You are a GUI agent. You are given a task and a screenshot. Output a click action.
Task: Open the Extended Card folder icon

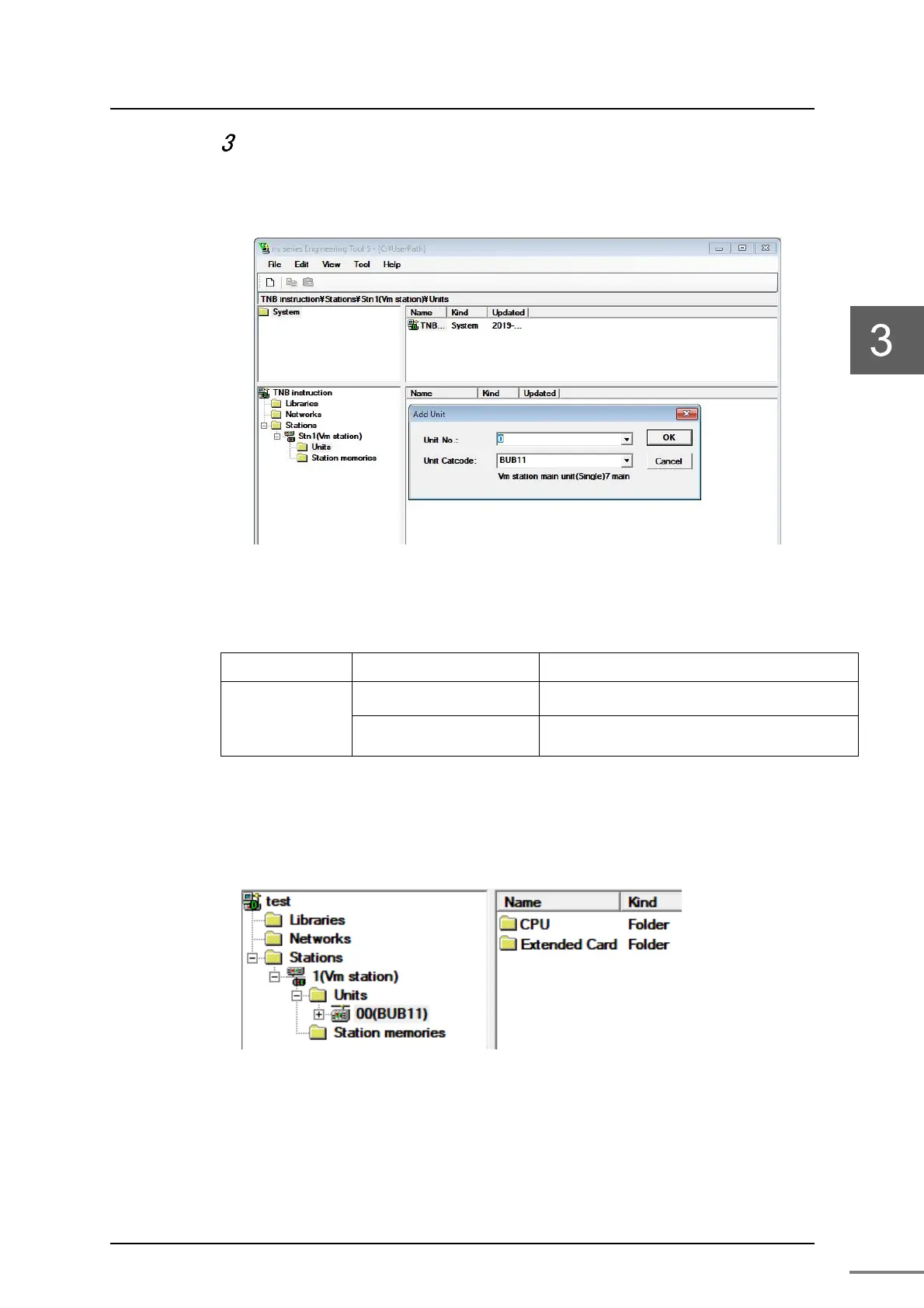coord(509,944)
